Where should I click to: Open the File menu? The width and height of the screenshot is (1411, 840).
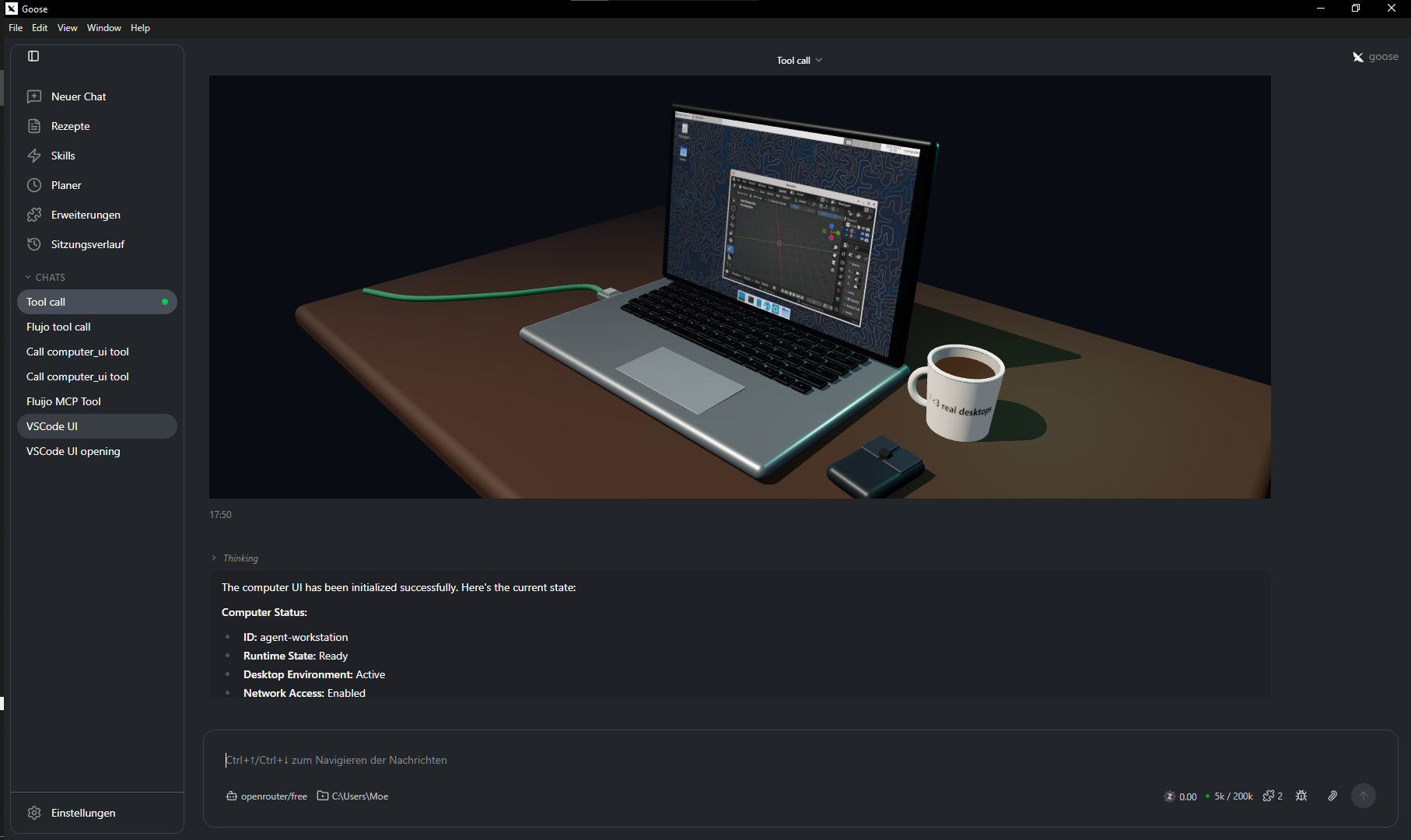coord(16,28)
